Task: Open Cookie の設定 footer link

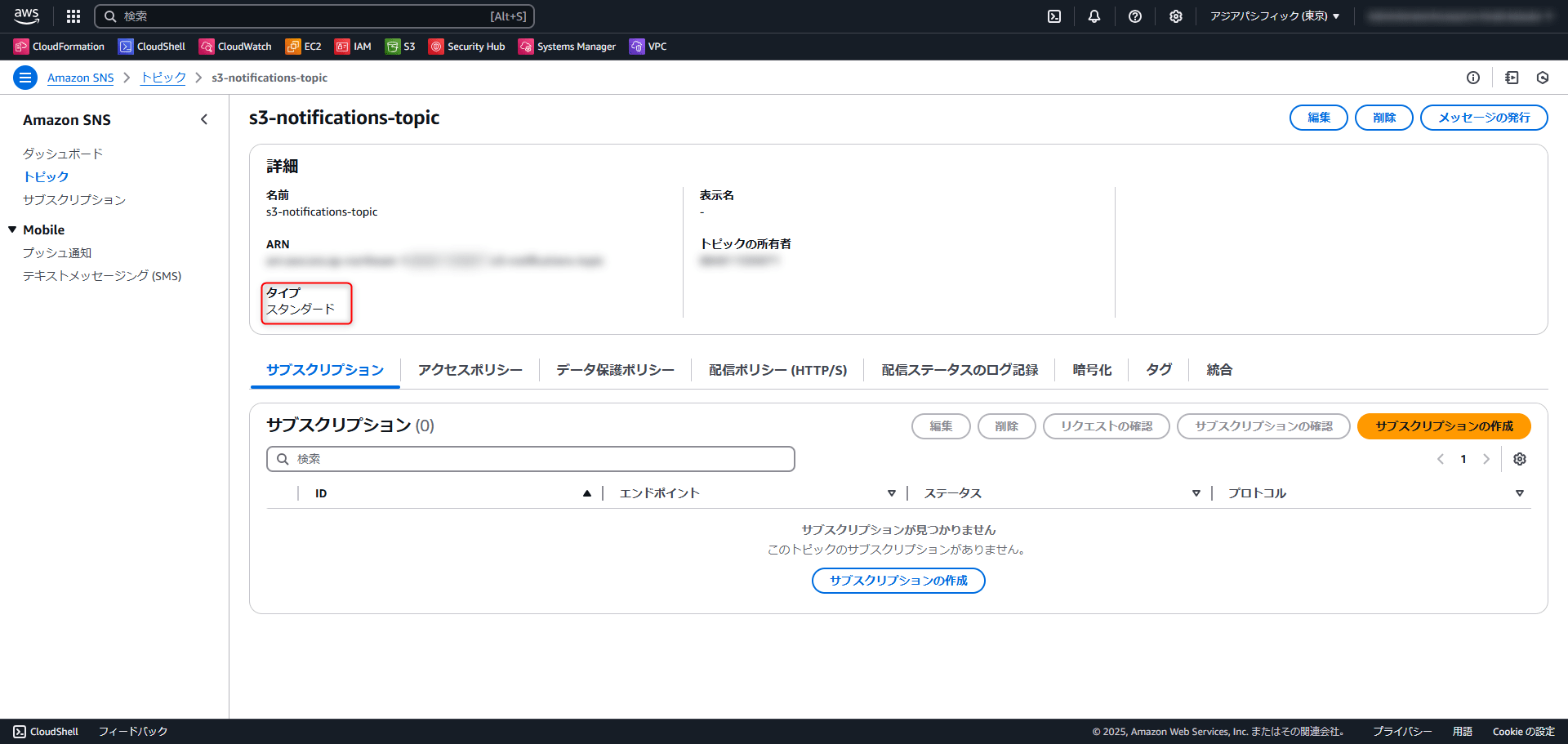Action: 1524,732
